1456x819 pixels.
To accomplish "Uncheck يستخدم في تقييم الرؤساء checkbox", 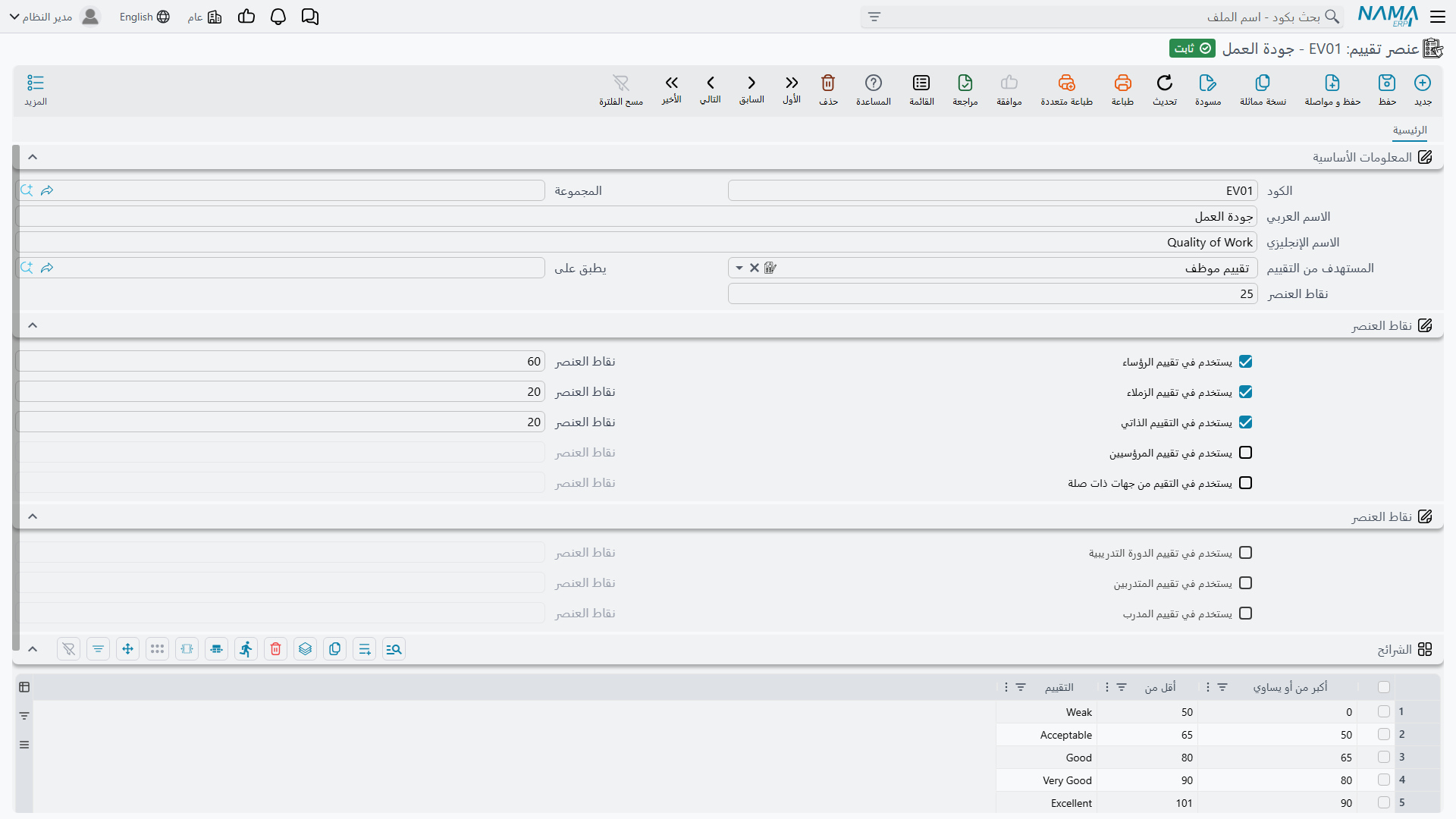I will [x=1245, y=362].
